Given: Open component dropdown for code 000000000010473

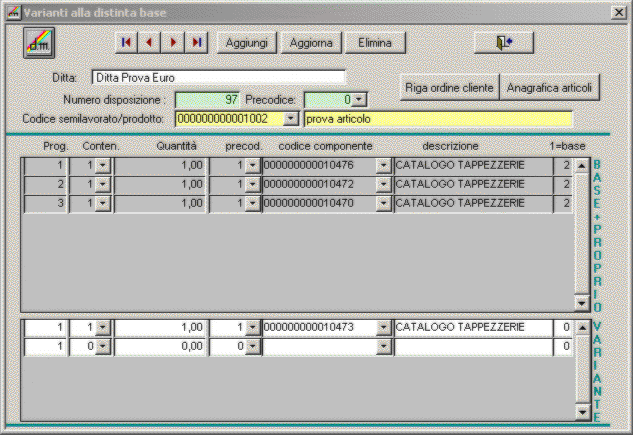Looking at the screenshot, I should 383,327.
